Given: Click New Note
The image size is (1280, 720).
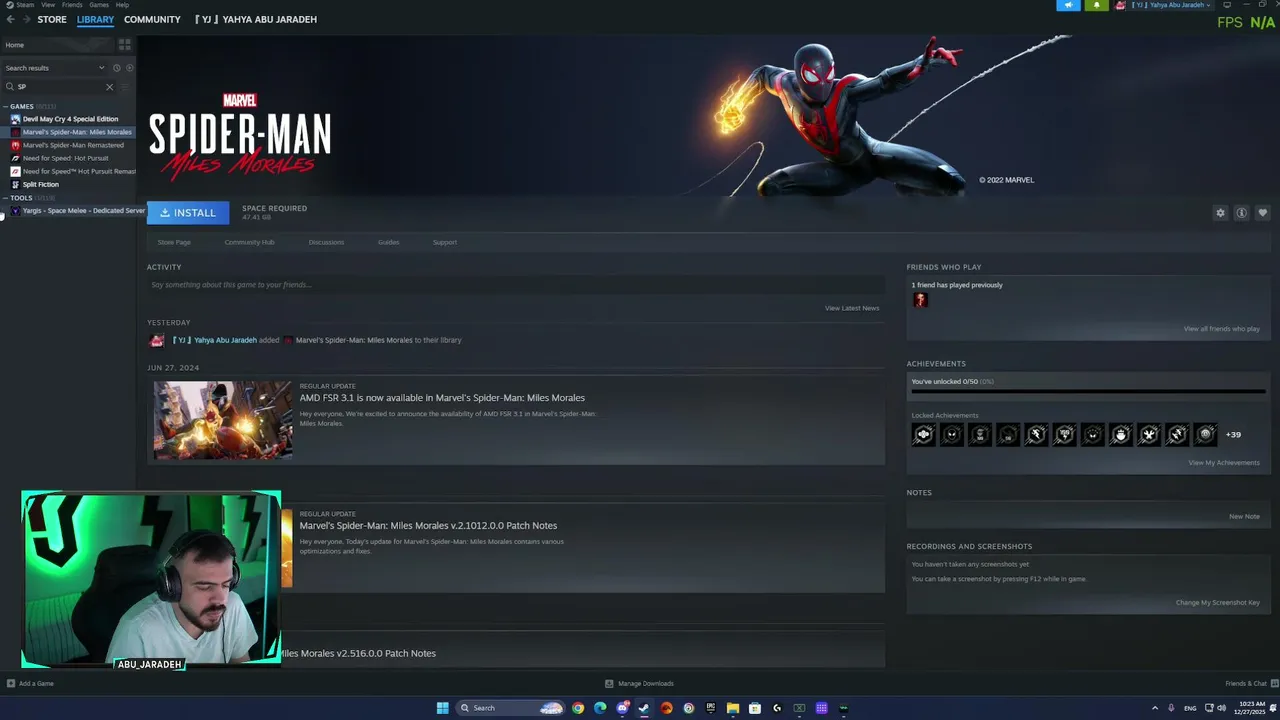Looking at the screenshot, I should (1244, 517).
